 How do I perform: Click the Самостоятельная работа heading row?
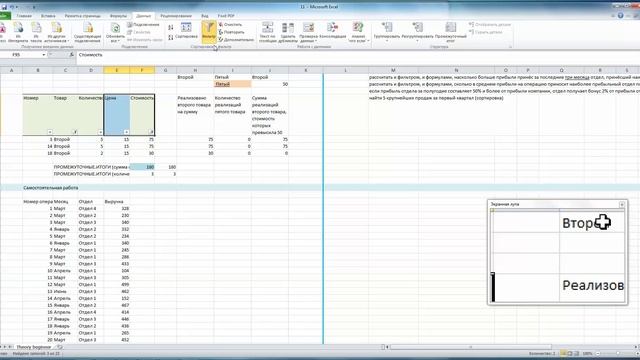click(320, 188)
